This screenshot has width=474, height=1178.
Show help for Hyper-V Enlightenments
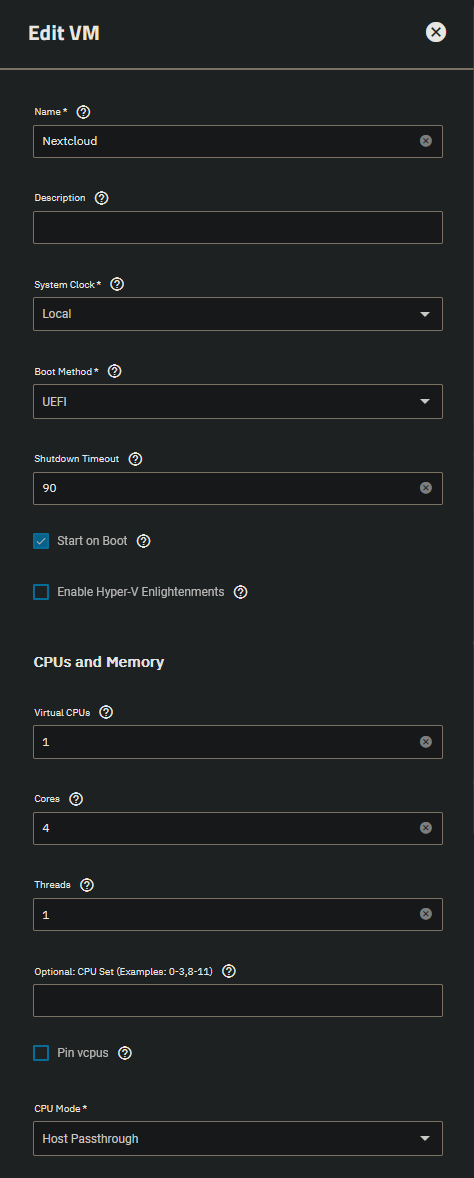pos(240,592)
